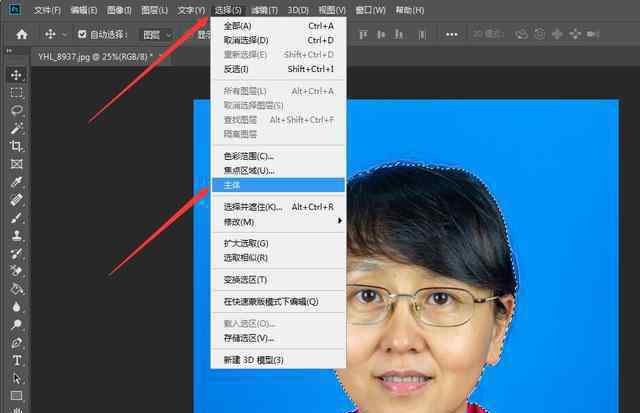Click the 3D slide icon
Screen dimensions: 640x413
(575, 34)
